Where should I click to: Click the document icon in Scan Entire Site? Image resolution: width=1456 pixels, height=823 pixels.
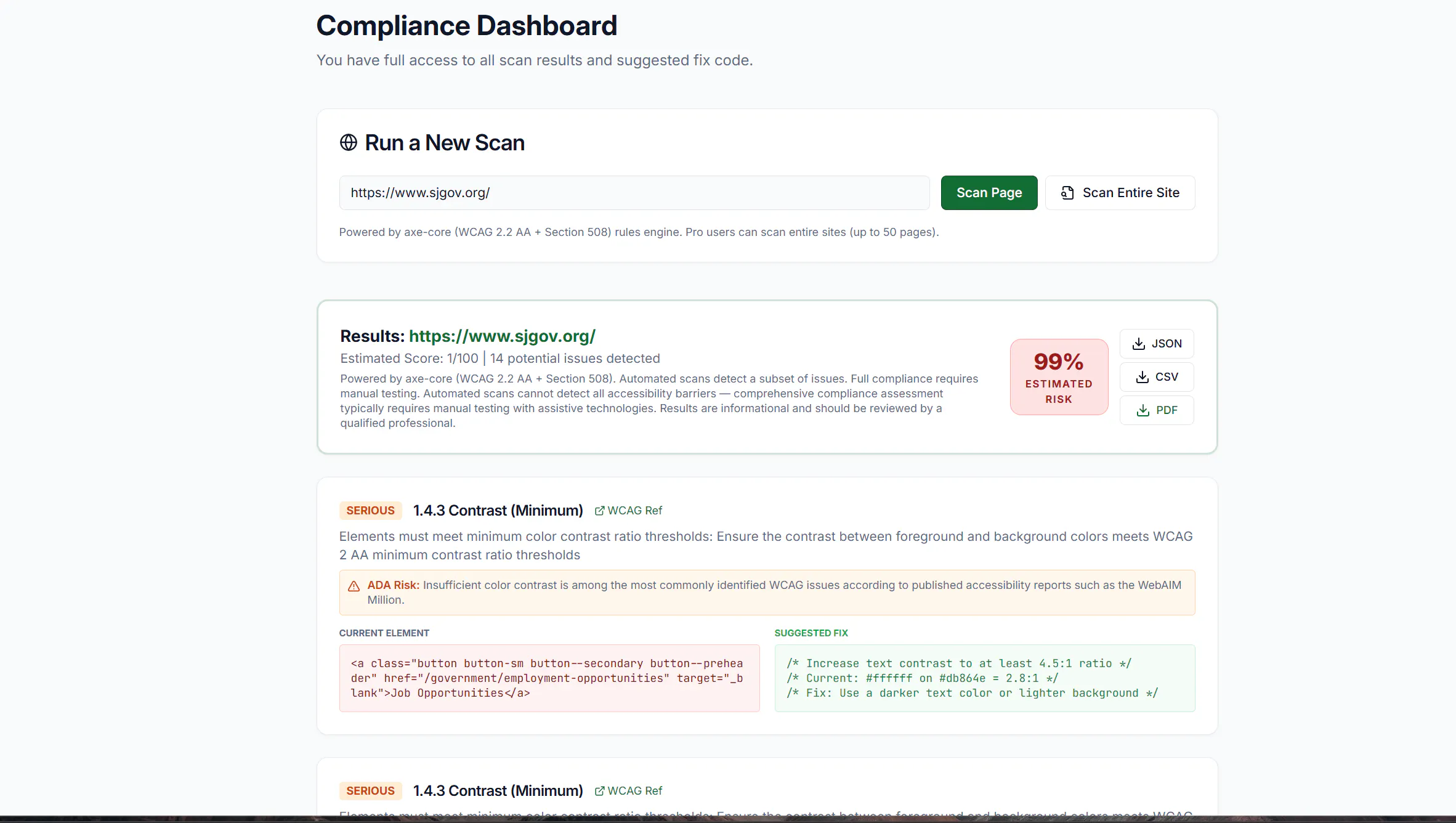pos(1067,193)
